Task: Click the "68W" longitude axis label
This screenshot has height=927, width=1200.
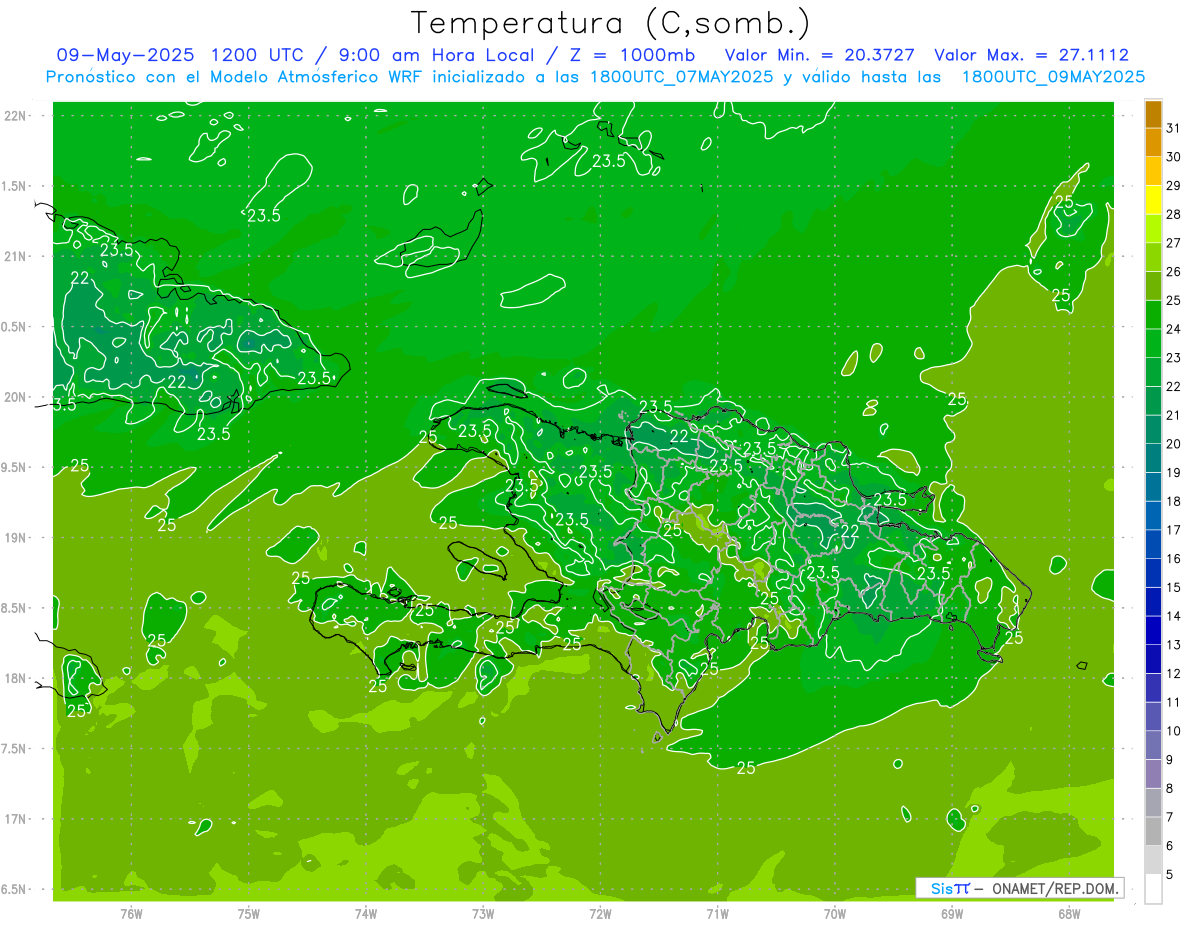Action: 1068,914
